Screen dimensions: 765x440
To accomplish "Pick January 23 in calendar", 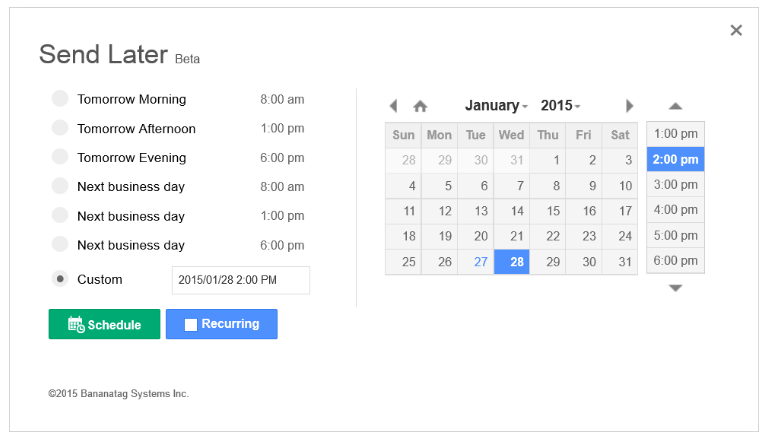I will (584, 236).
